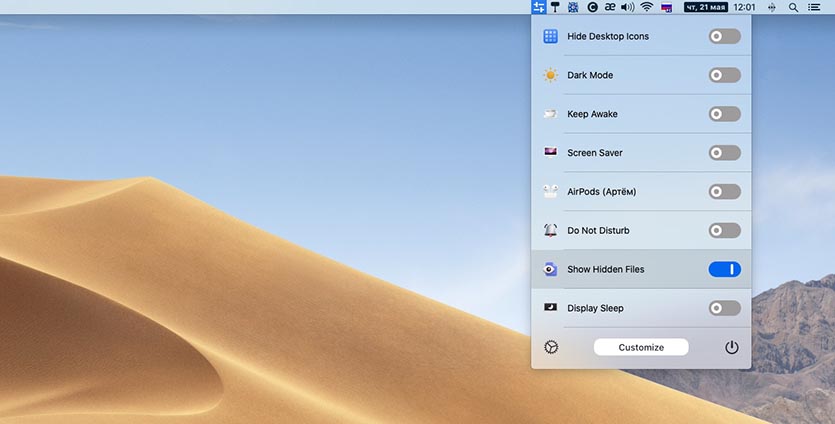Viewport: 835px width, 424px height.
Task: Enable the Display Sleep switch
Action: pos(724,308)
